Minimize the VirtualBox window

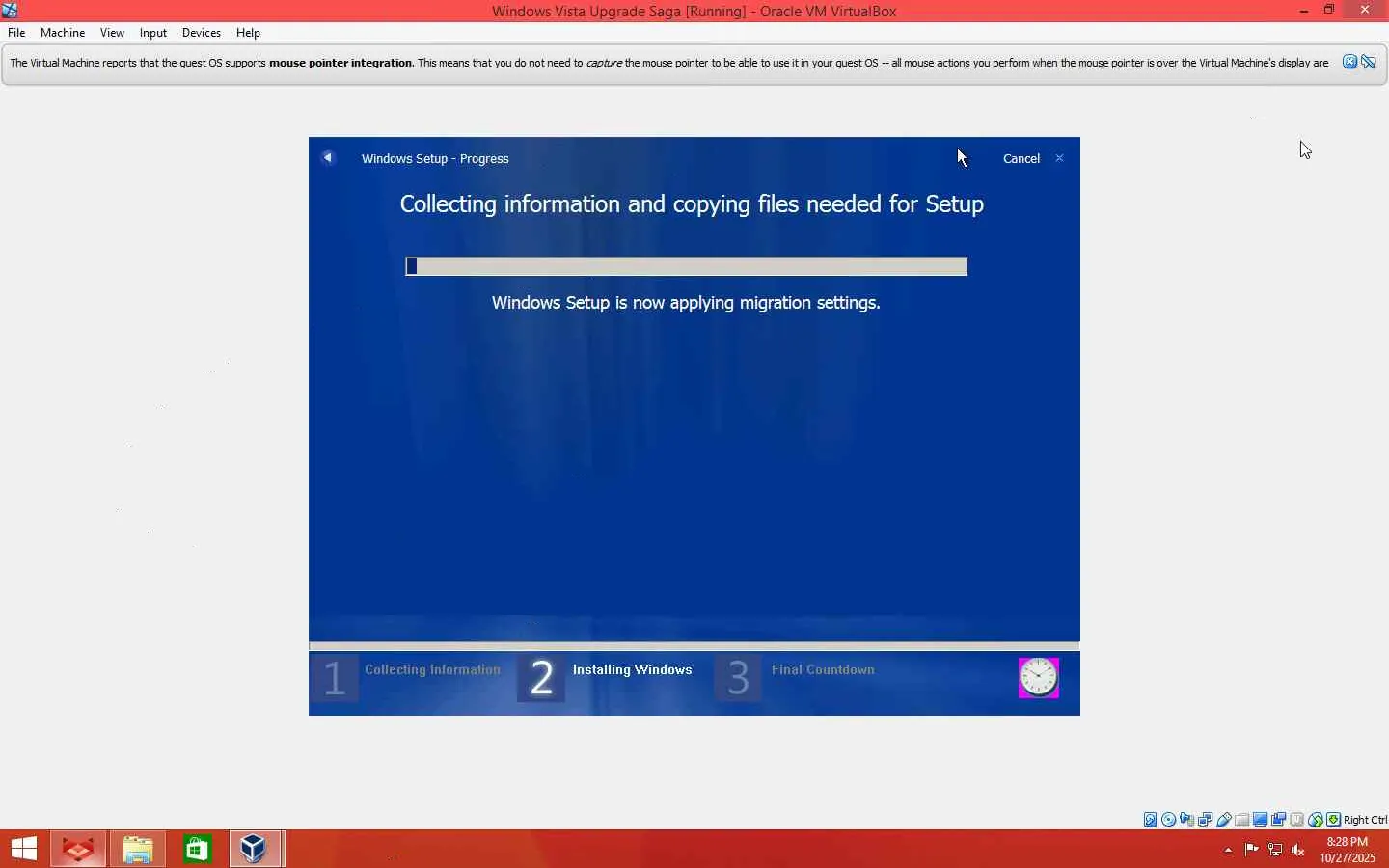coord(1304,11)
